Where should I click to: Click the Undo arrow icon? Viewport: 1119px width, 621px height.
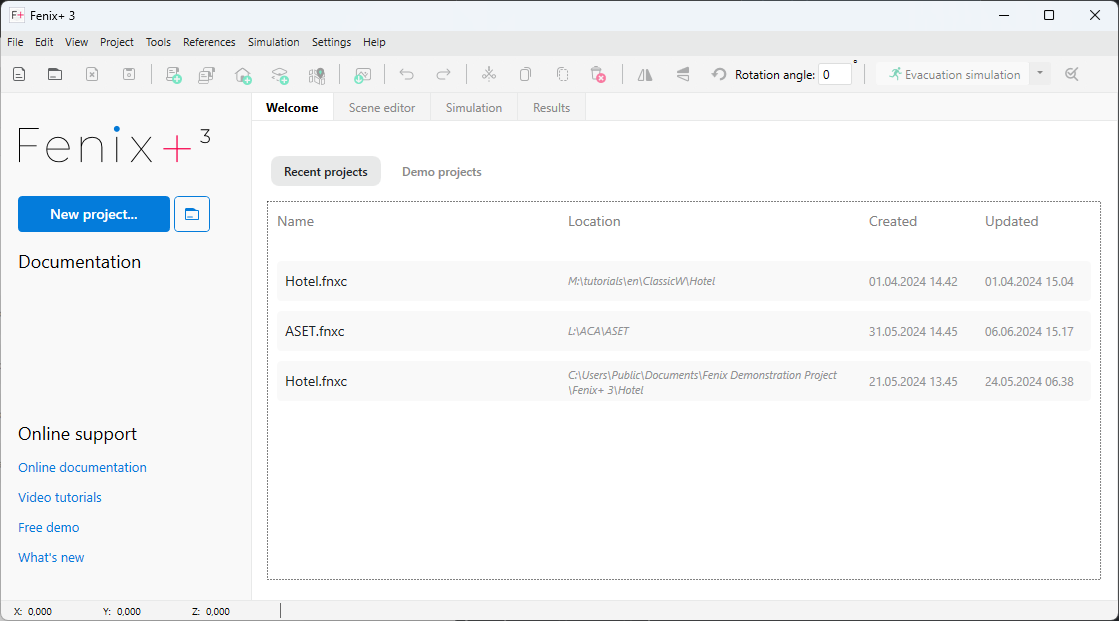[x=406, y=74]
